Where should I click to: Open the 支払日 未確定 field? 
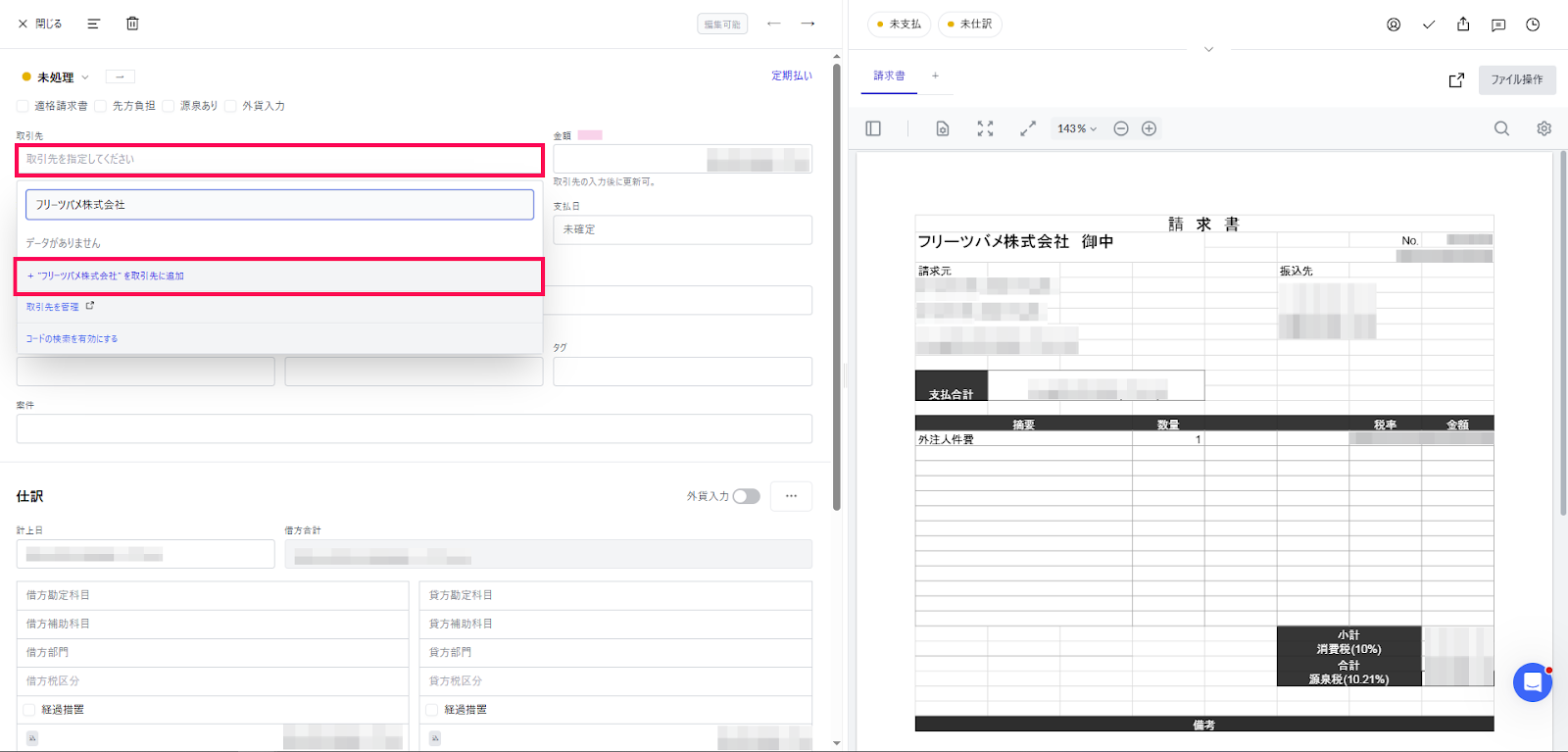pyautogui.click(x=682, y=229)
